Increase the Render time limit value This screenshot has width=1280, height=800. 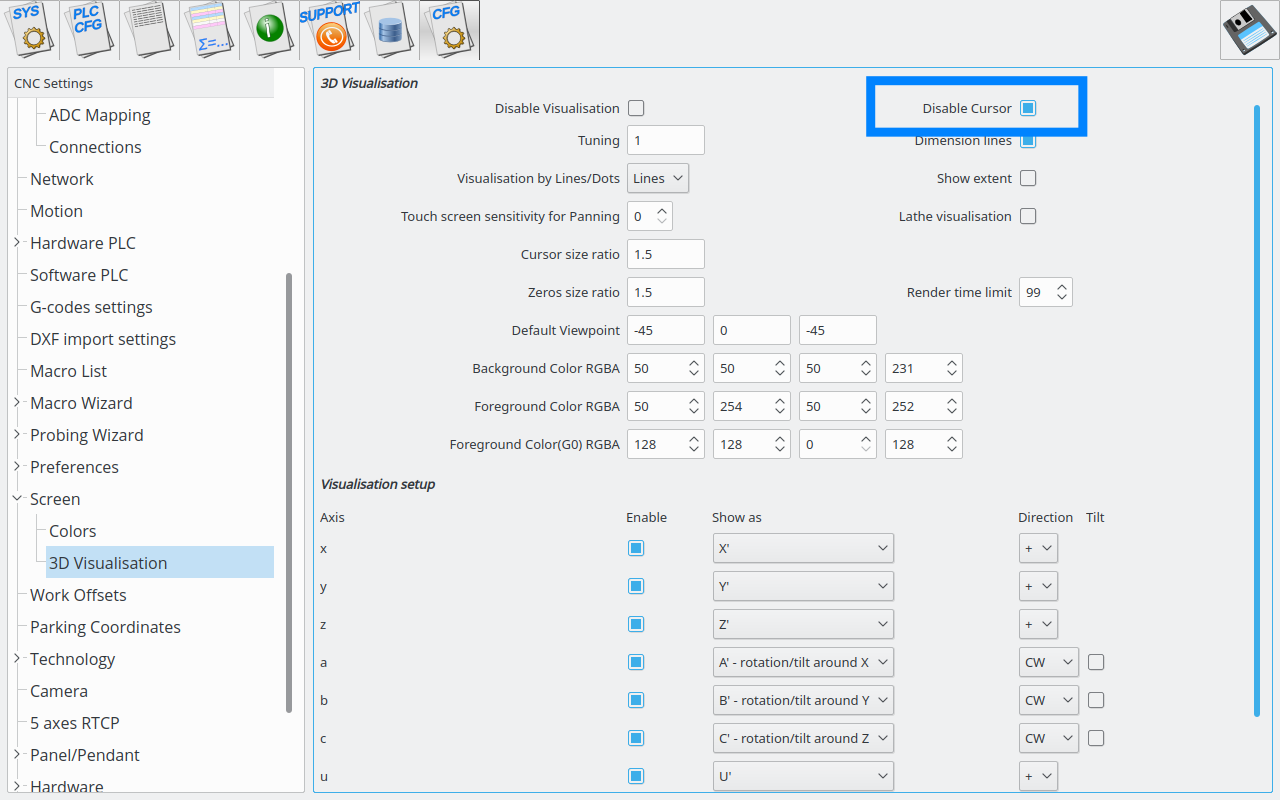(1062, 287)
